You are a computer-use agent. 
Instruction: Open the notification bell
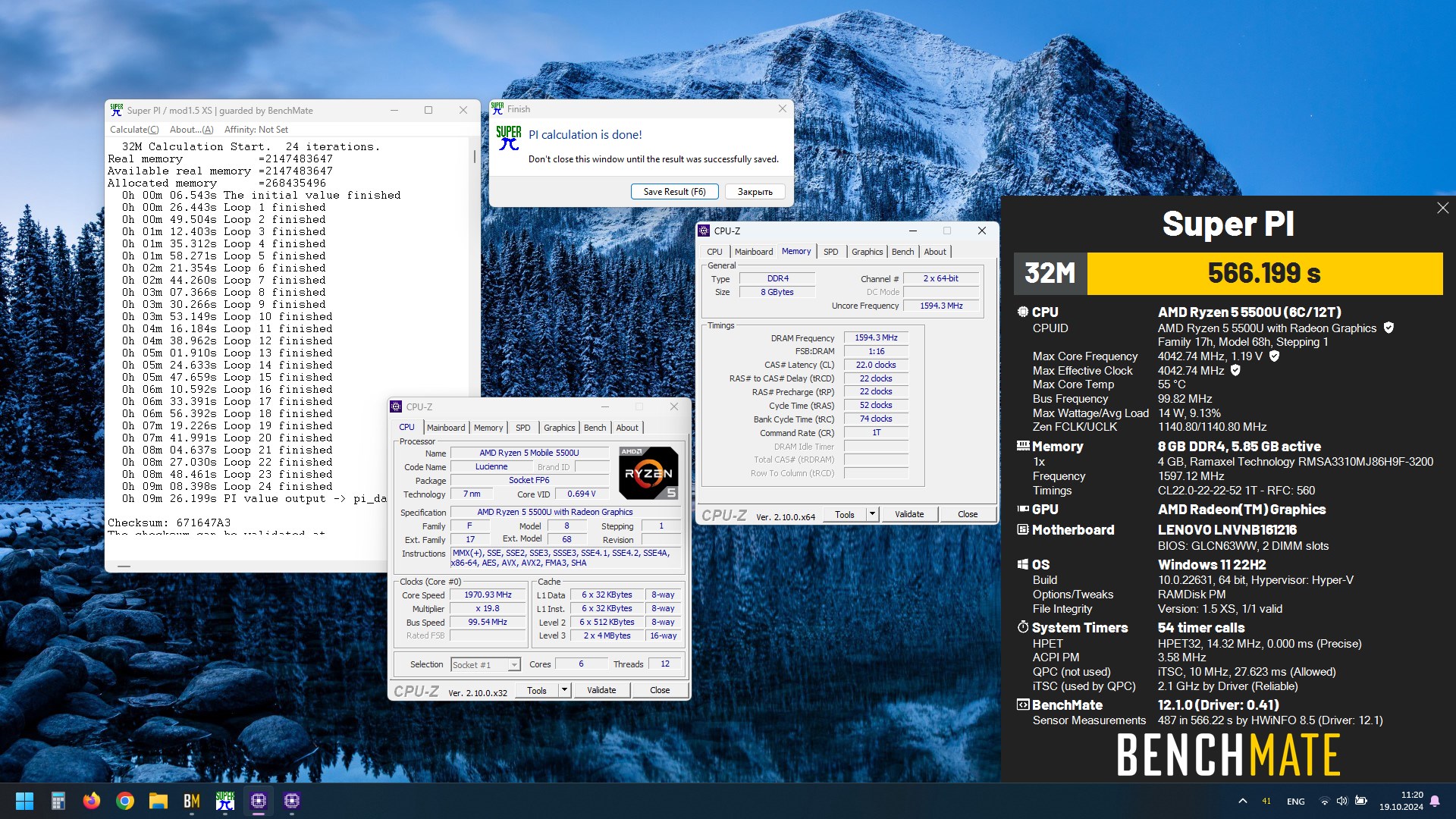[1435, 801]
